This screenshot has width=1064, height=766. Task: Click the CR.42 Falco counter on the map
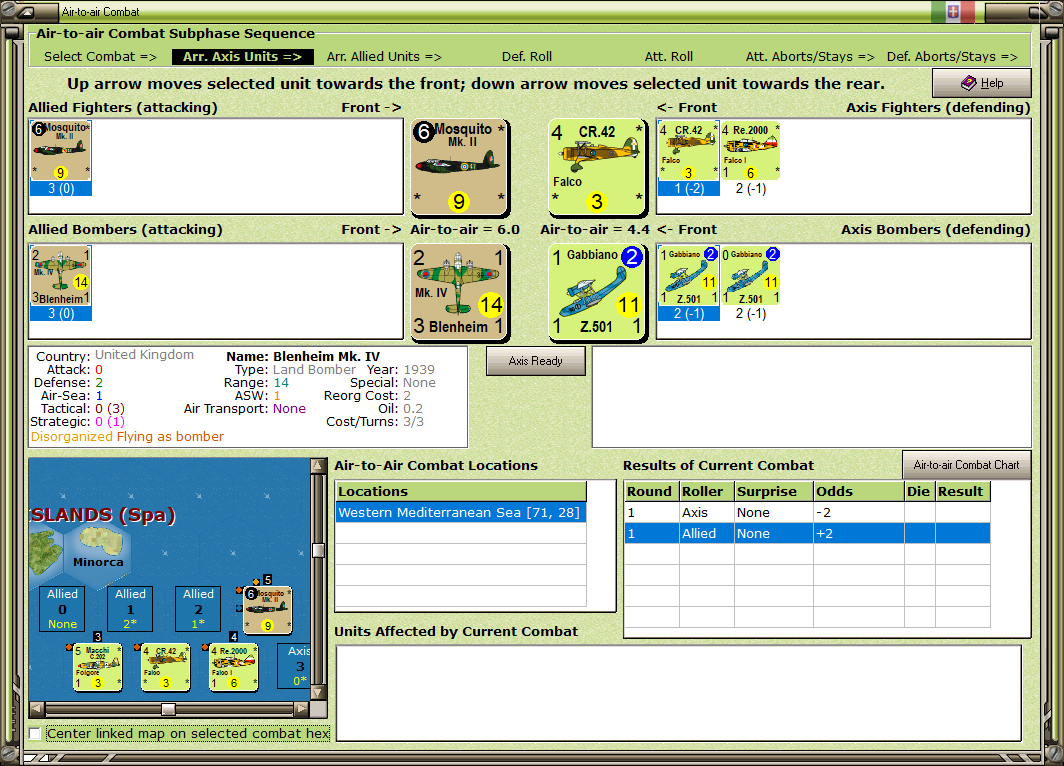click(165, 668)
